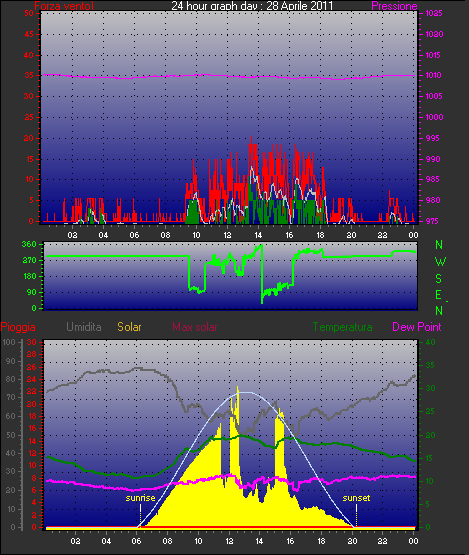Click the gray 'Umidita' legend label

coord(84,327)
